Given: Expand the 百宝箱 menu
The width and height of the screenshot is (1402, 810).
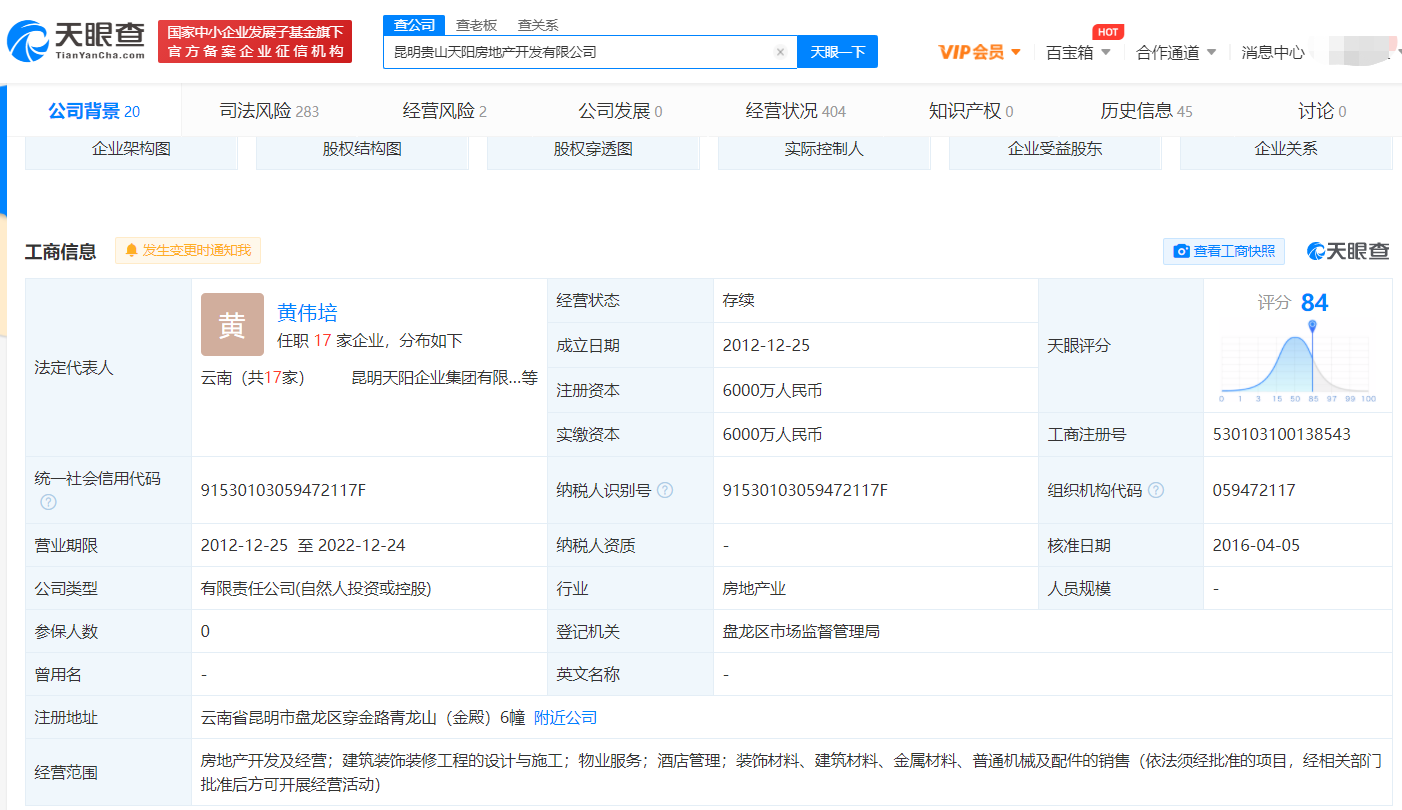Looking at the screenshot, I should click(x=1078, y=53).
